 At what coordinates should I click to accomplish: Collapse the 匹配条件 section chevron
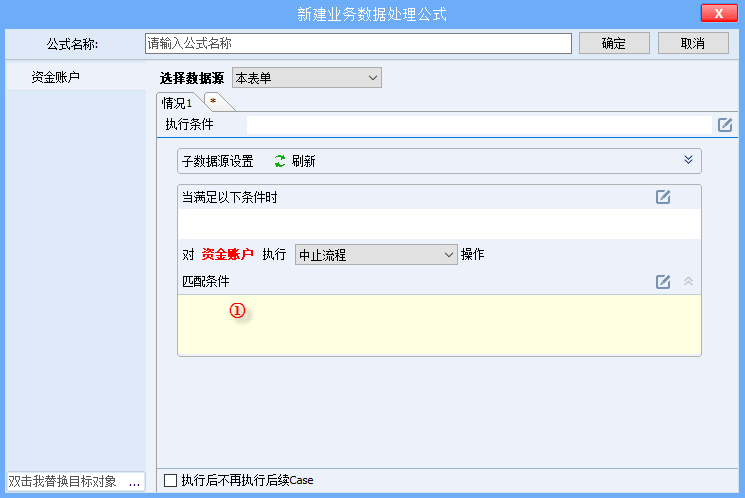coord(688,281)
